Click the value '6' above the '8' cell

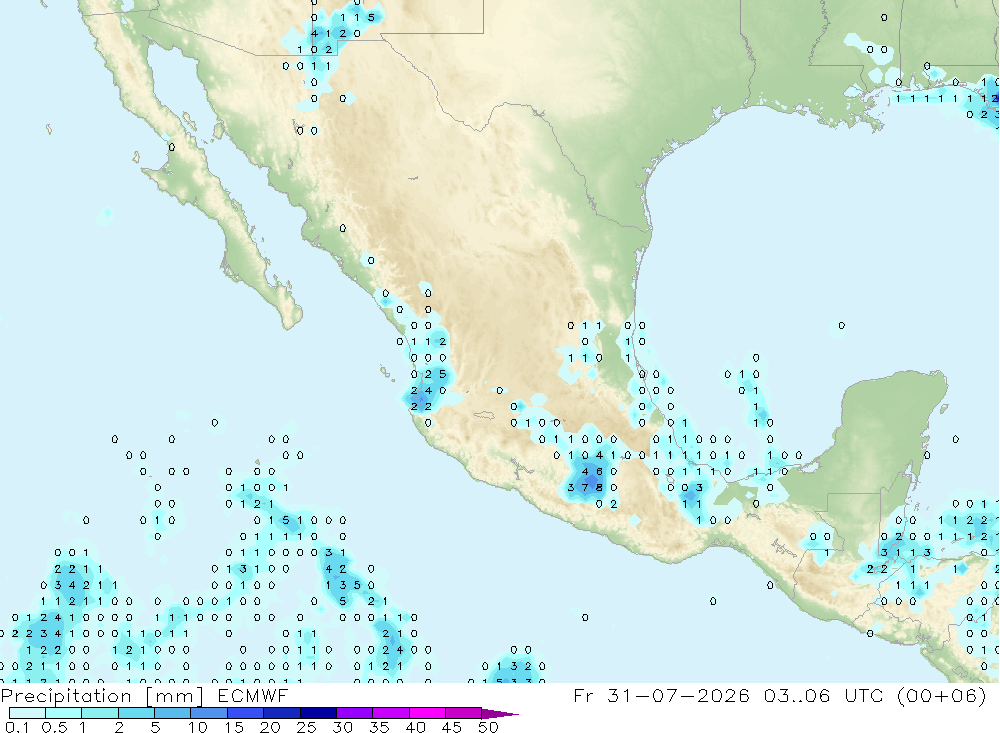pyautogui.click(x=599, y=471)
